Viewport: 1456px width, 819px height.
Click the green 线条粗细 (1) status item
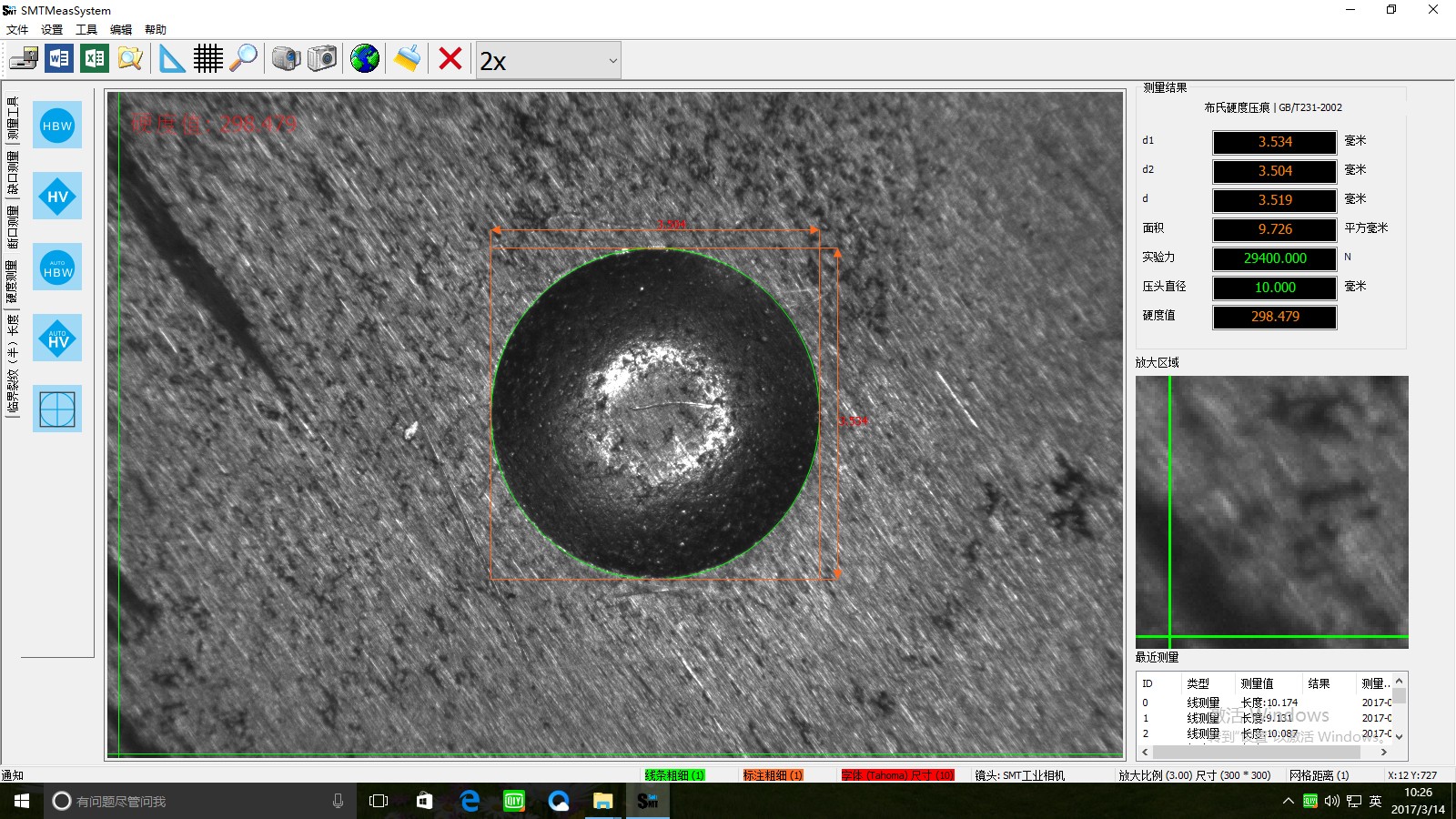tap(674, 775)
